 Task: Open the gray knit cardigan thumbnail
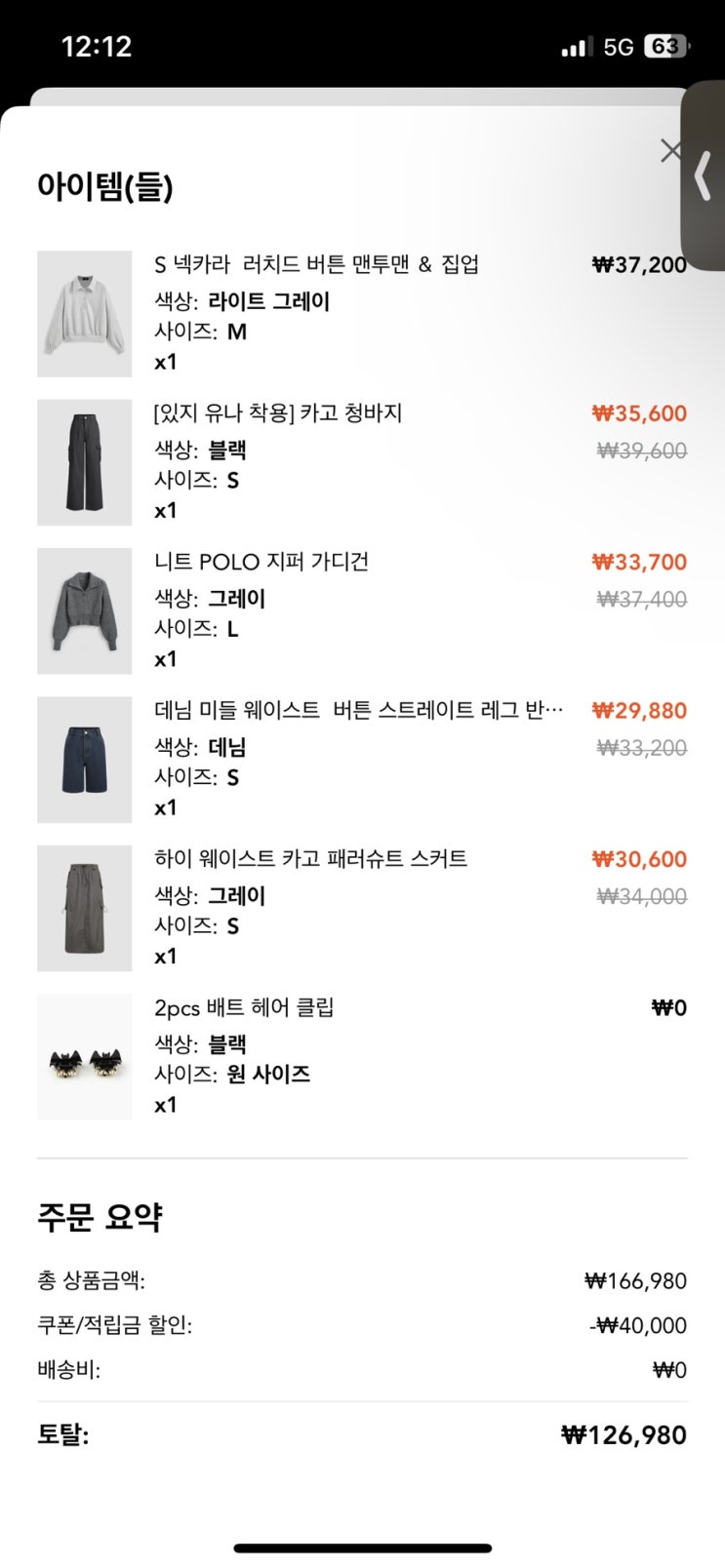coord(84,611)
